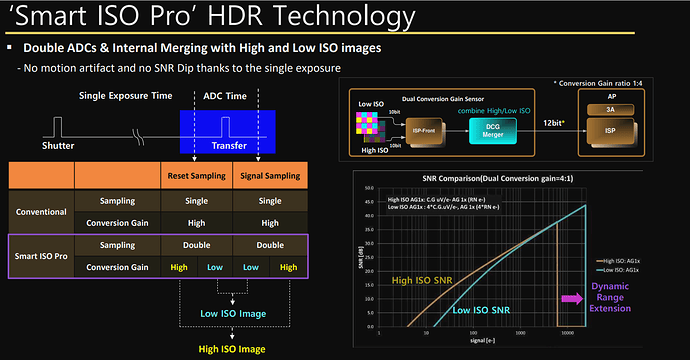690x360 pixels.
Task: Click yellow 'High' under Signal Sampling
Action: [x=288, y=267]
